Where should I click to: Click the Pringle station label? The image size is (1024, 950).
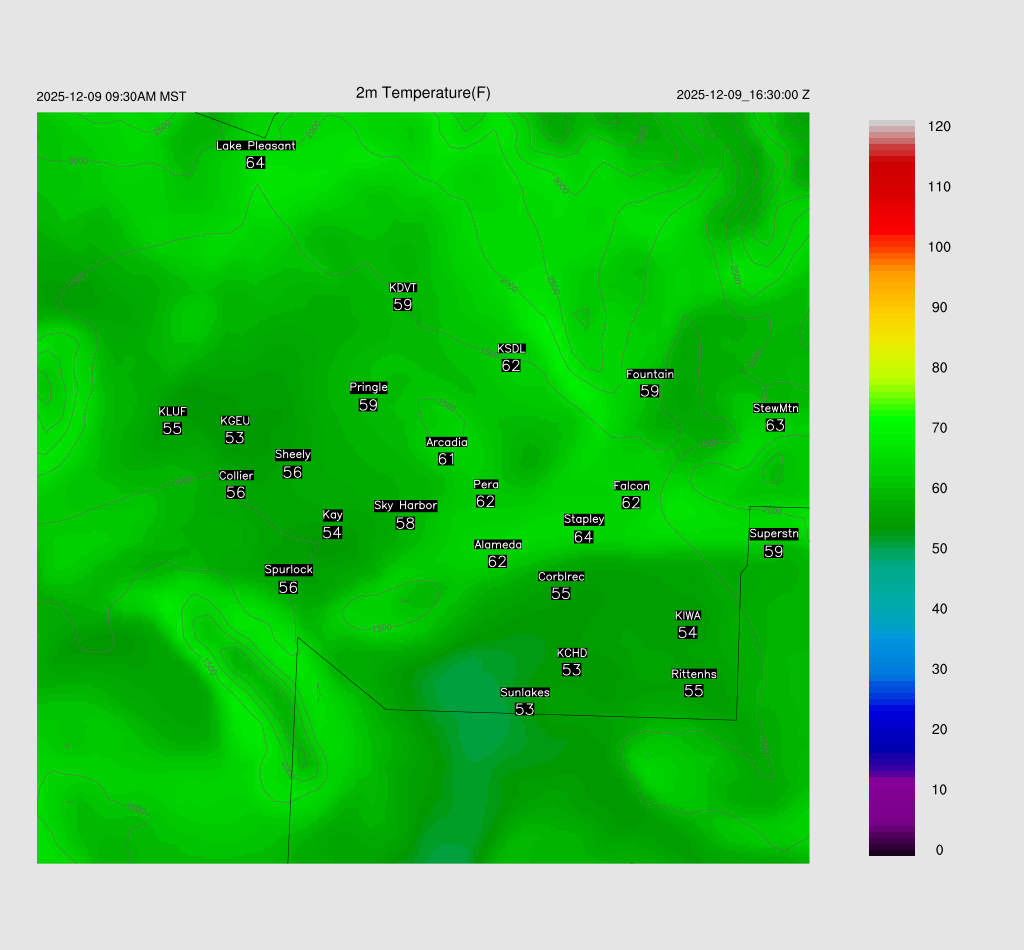368,388
